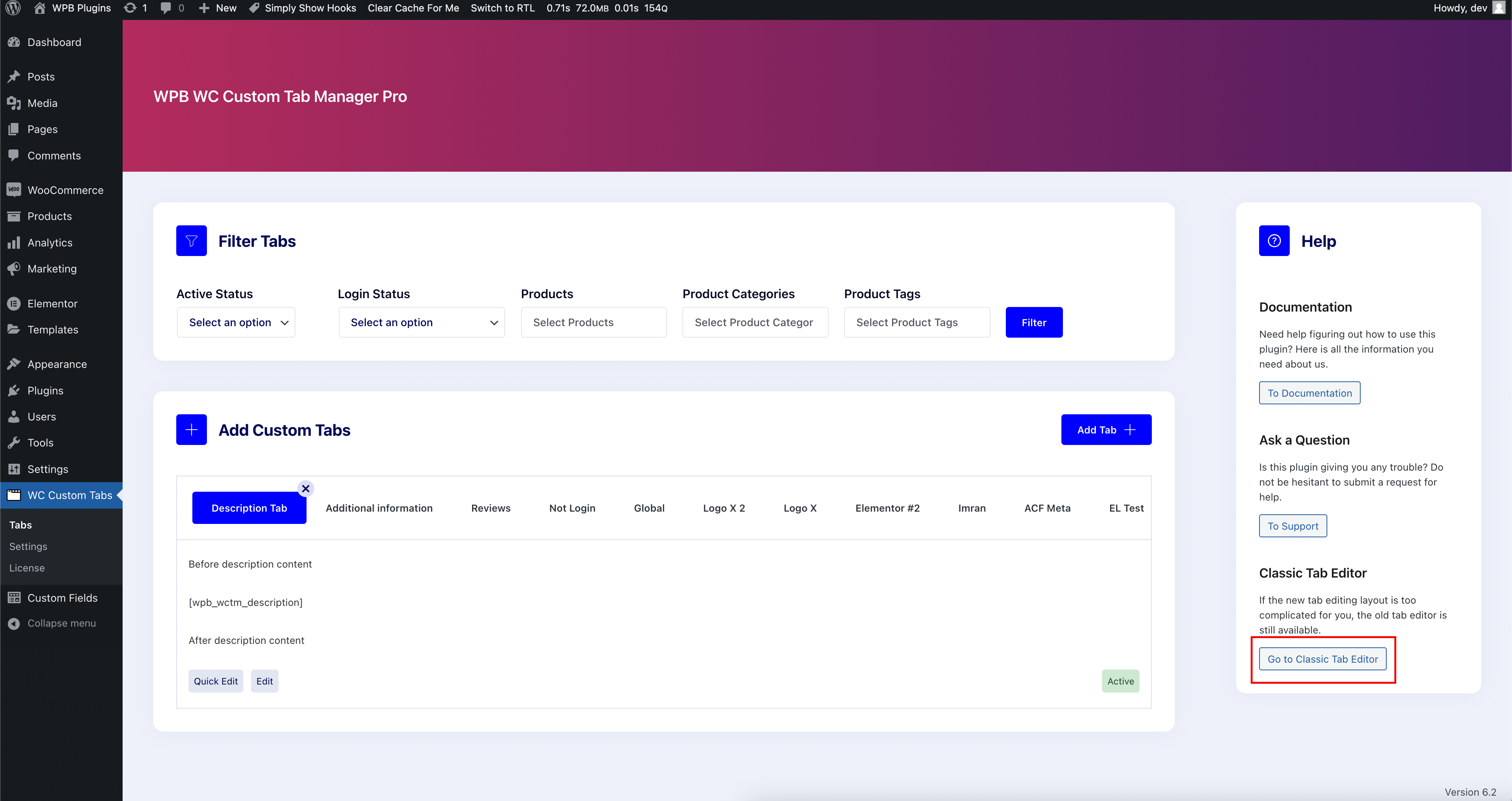
Task: Switch to the Imran tab
Action: point(972,508)
